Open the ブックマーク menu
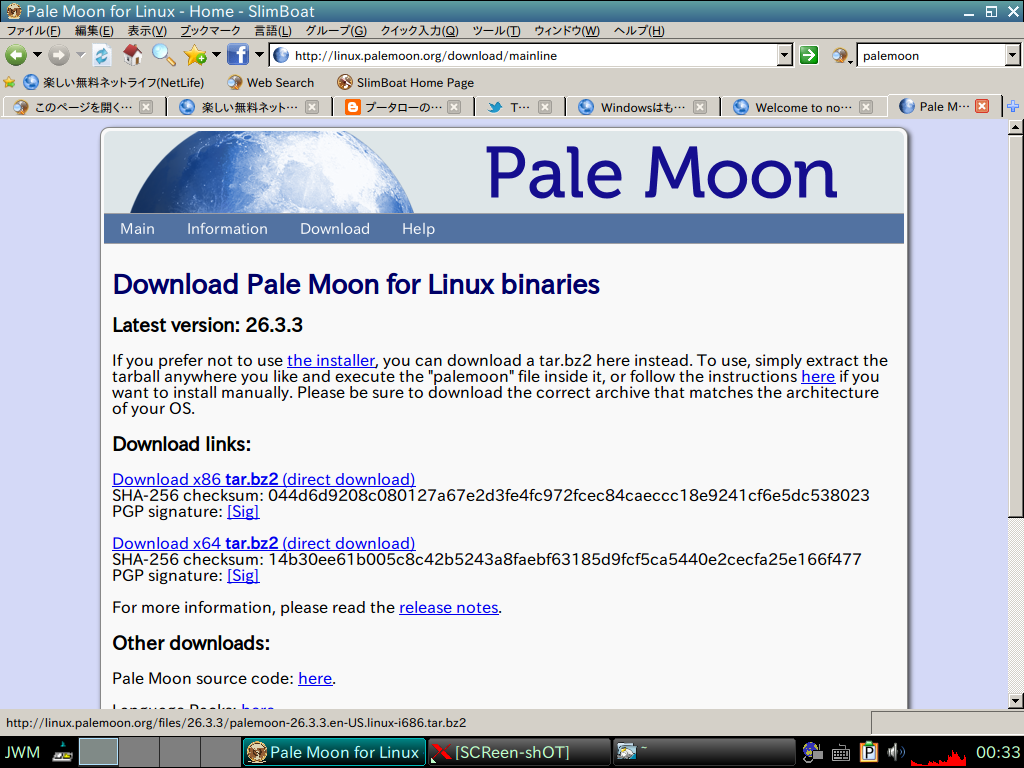This screenshot has height=768, width=1024. point(210,31)
